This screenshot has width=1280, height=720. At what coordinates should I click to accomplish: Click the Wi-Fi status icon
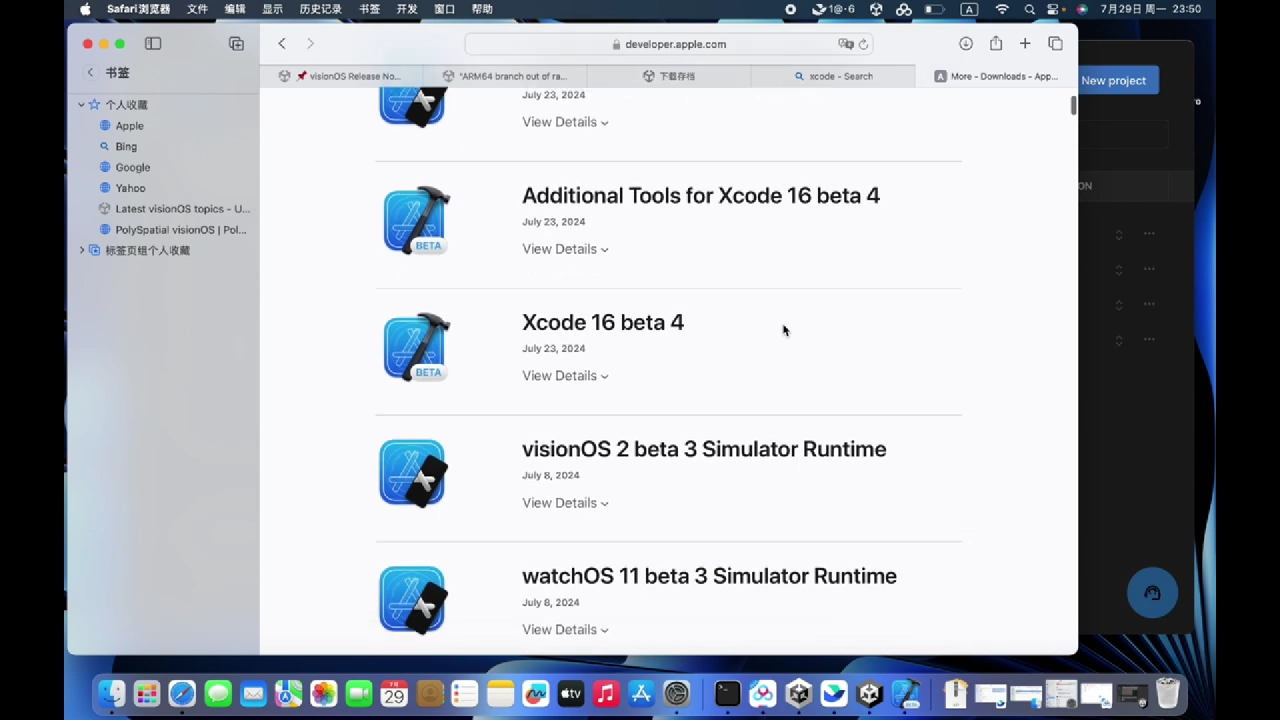[x=1002, y=9]
